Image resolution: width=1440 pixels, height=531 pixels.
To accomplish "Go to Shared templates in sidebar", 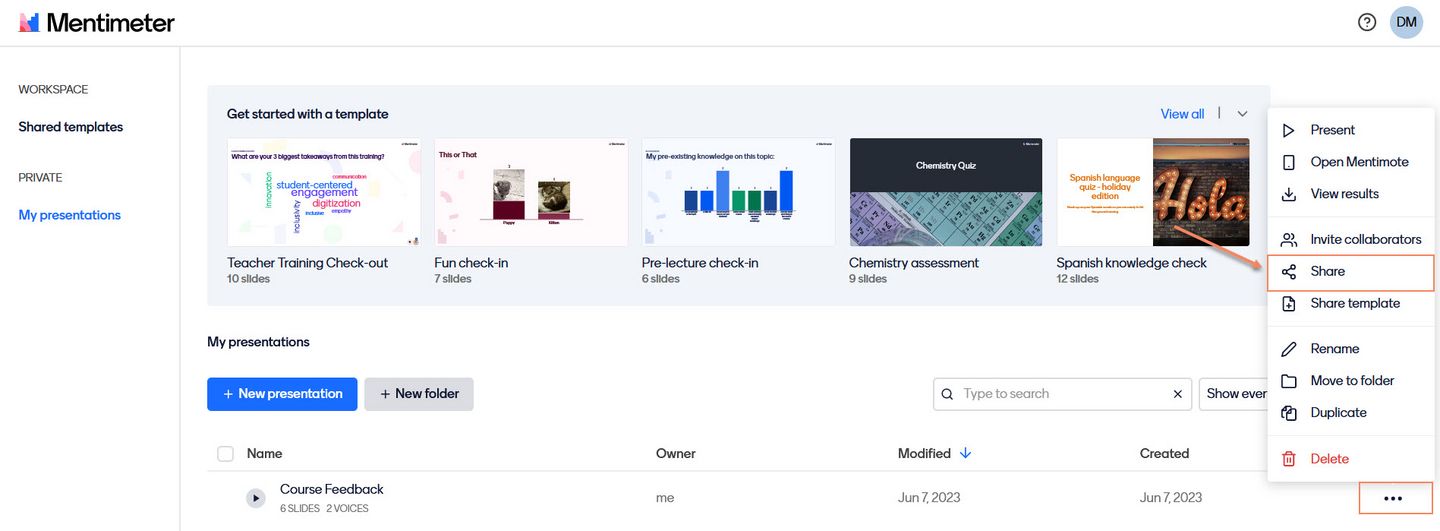I will [71, 127].
